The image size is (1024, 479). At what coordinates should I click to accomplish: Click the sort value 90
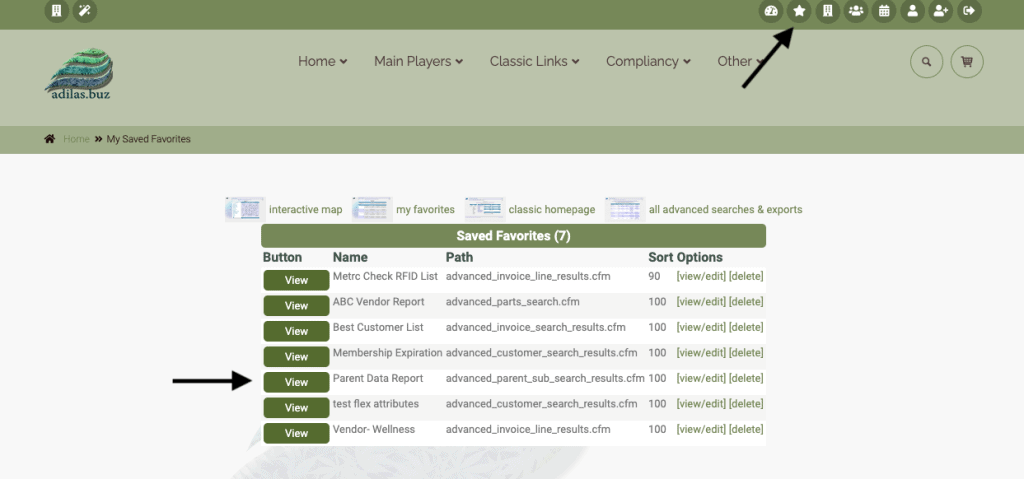click(x=654, y=276)
